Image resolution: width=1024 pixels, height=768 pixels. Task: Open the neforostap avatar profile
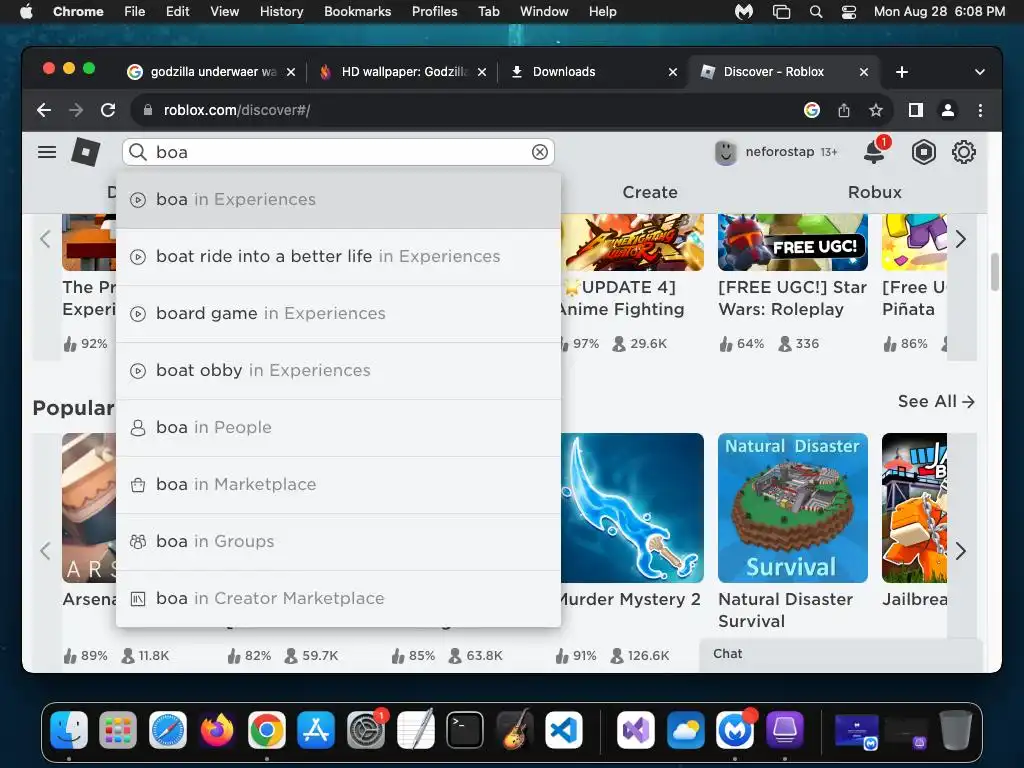coord(725,152)
